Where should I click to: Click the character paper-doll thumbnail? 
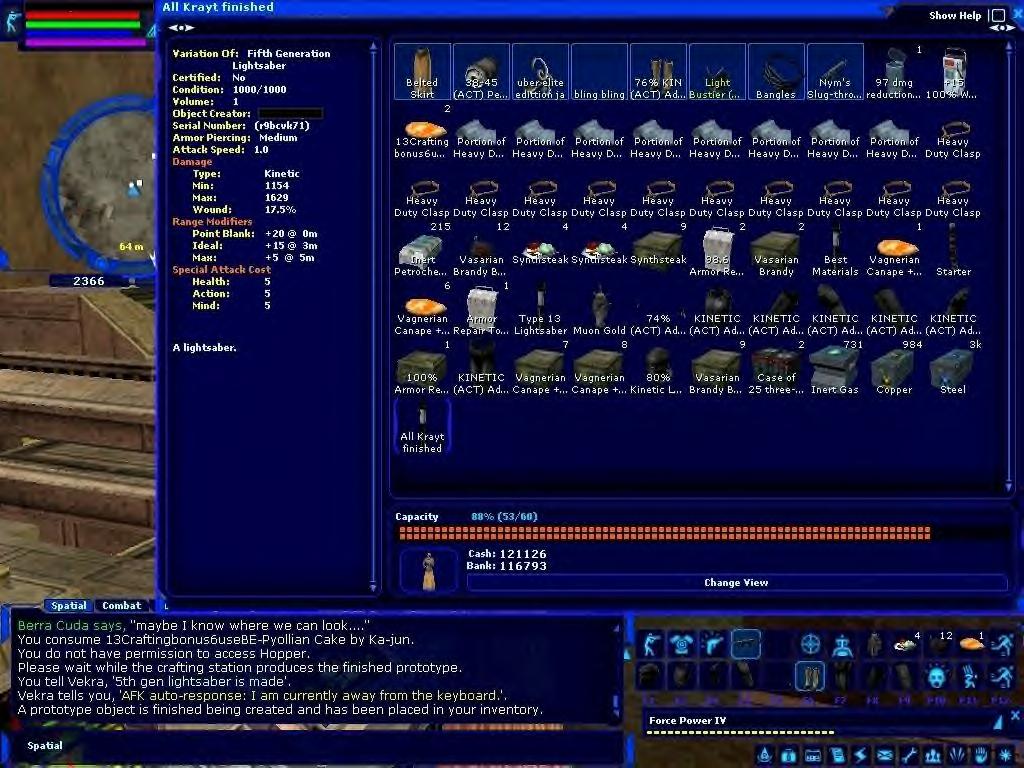click(428, 571)
